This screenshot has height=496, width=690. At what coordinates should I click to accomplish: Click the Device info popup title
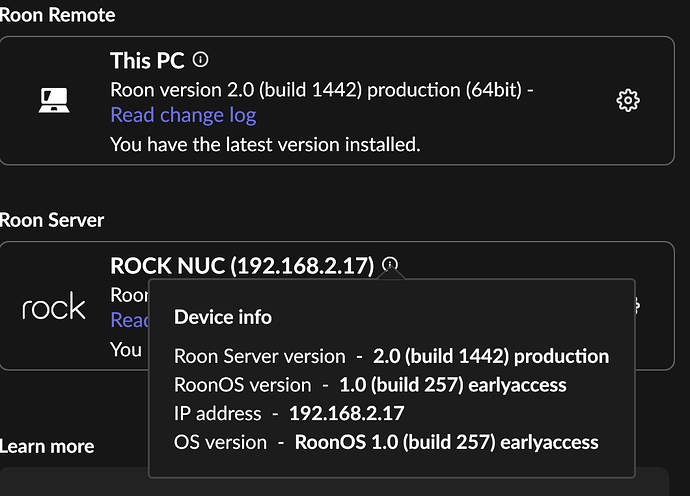tap(223, 317)
